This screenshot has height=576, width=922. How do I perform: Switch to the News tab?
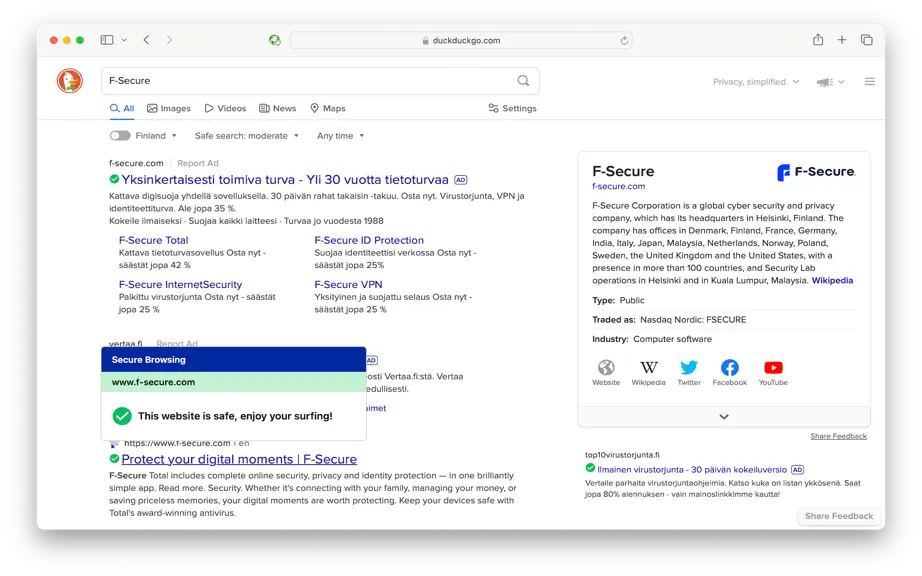coord(278,108)
